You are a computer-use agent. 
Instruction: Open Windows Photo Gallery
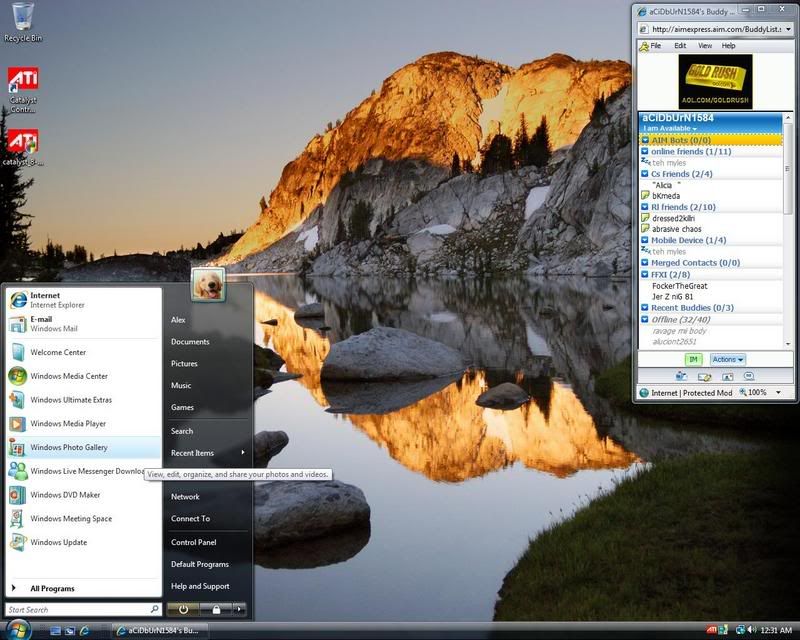(x=84, y=447)
